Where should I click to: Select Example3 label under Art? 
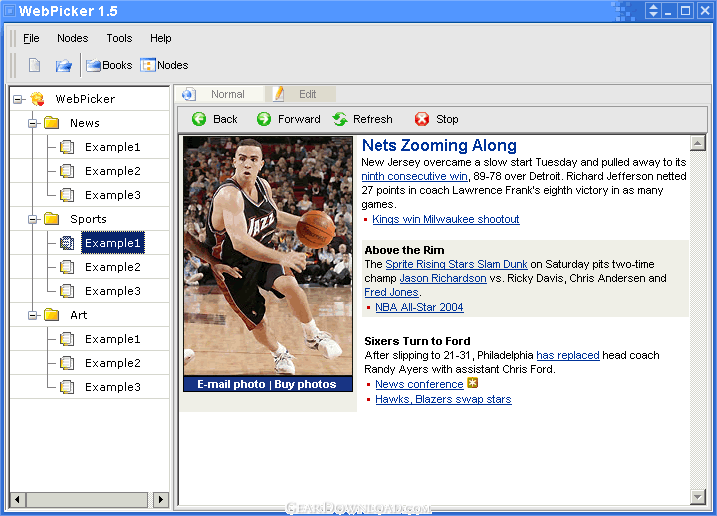112,387
